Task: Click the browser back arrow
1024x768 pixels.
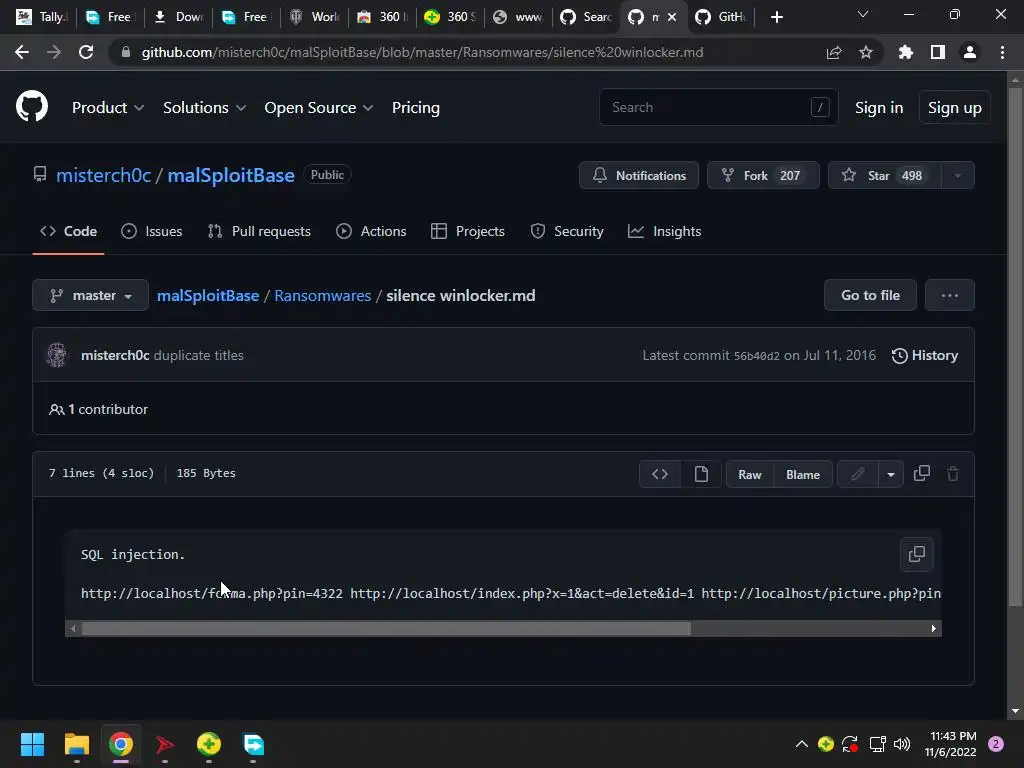Action: [22, 52]
